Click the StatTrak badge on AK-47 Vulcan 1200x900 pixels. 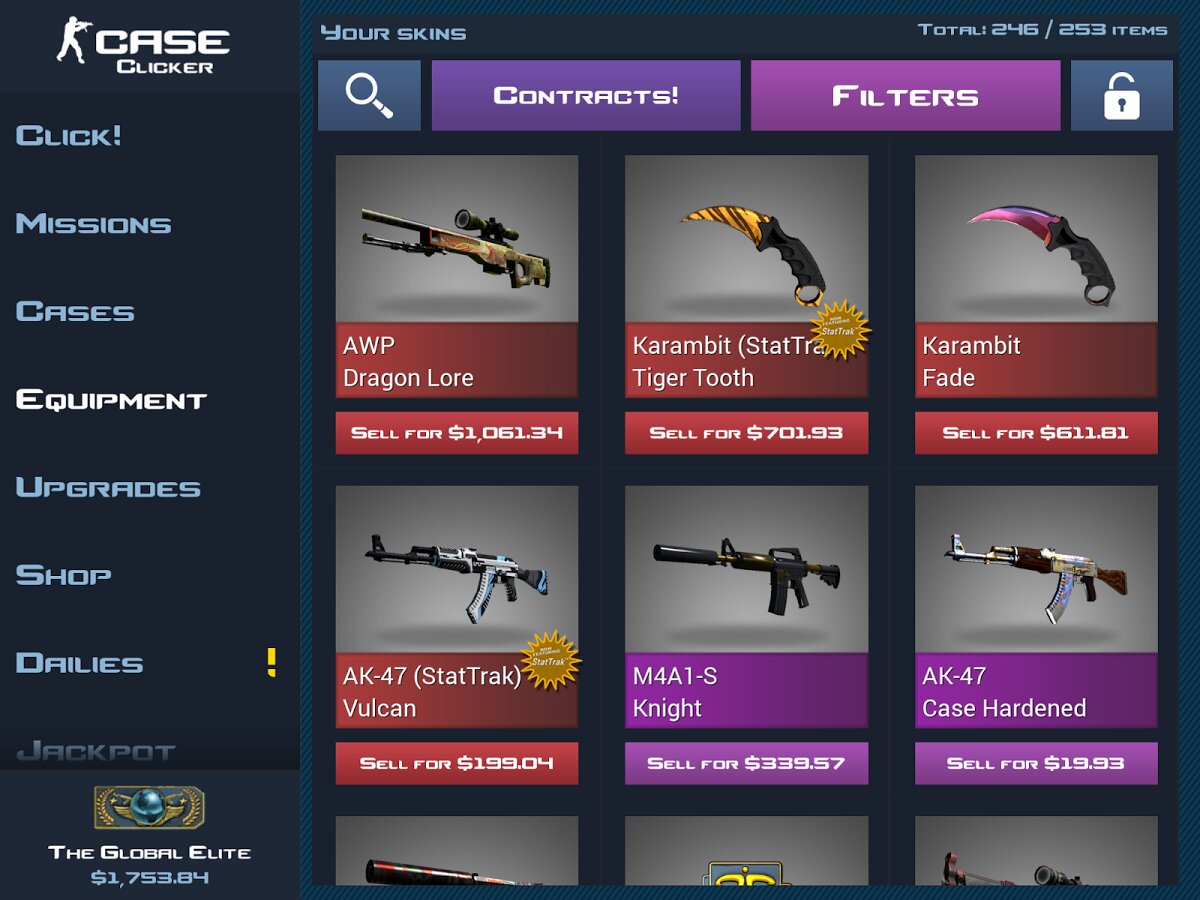(x=549, y=660)
